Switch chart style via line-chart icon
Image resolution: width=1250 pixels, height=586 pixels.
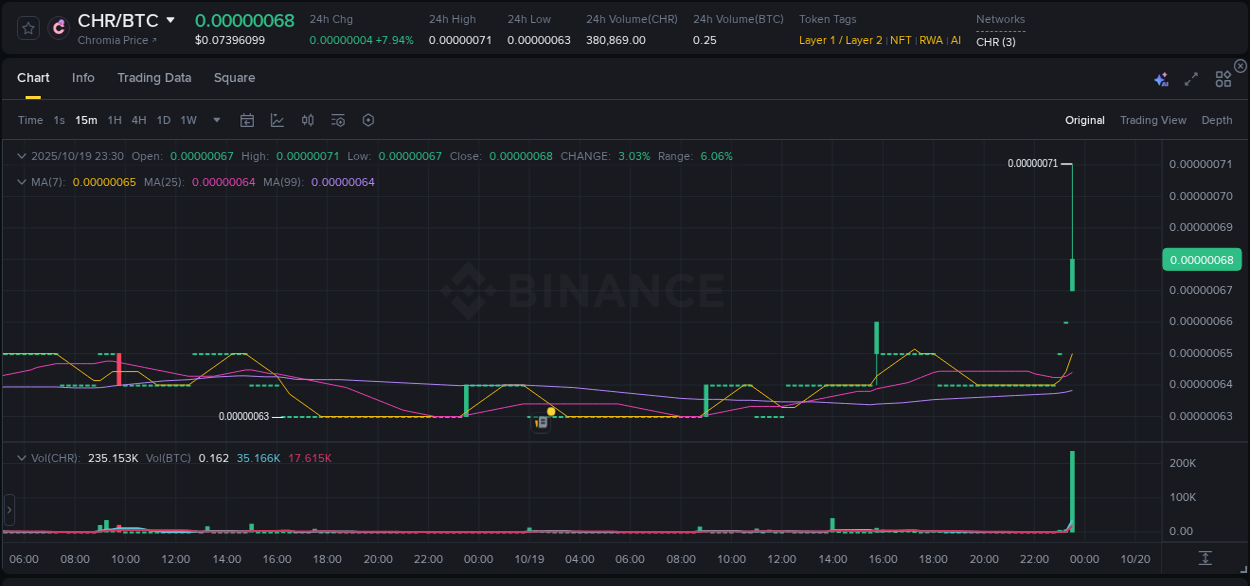[x=277, y=119]
